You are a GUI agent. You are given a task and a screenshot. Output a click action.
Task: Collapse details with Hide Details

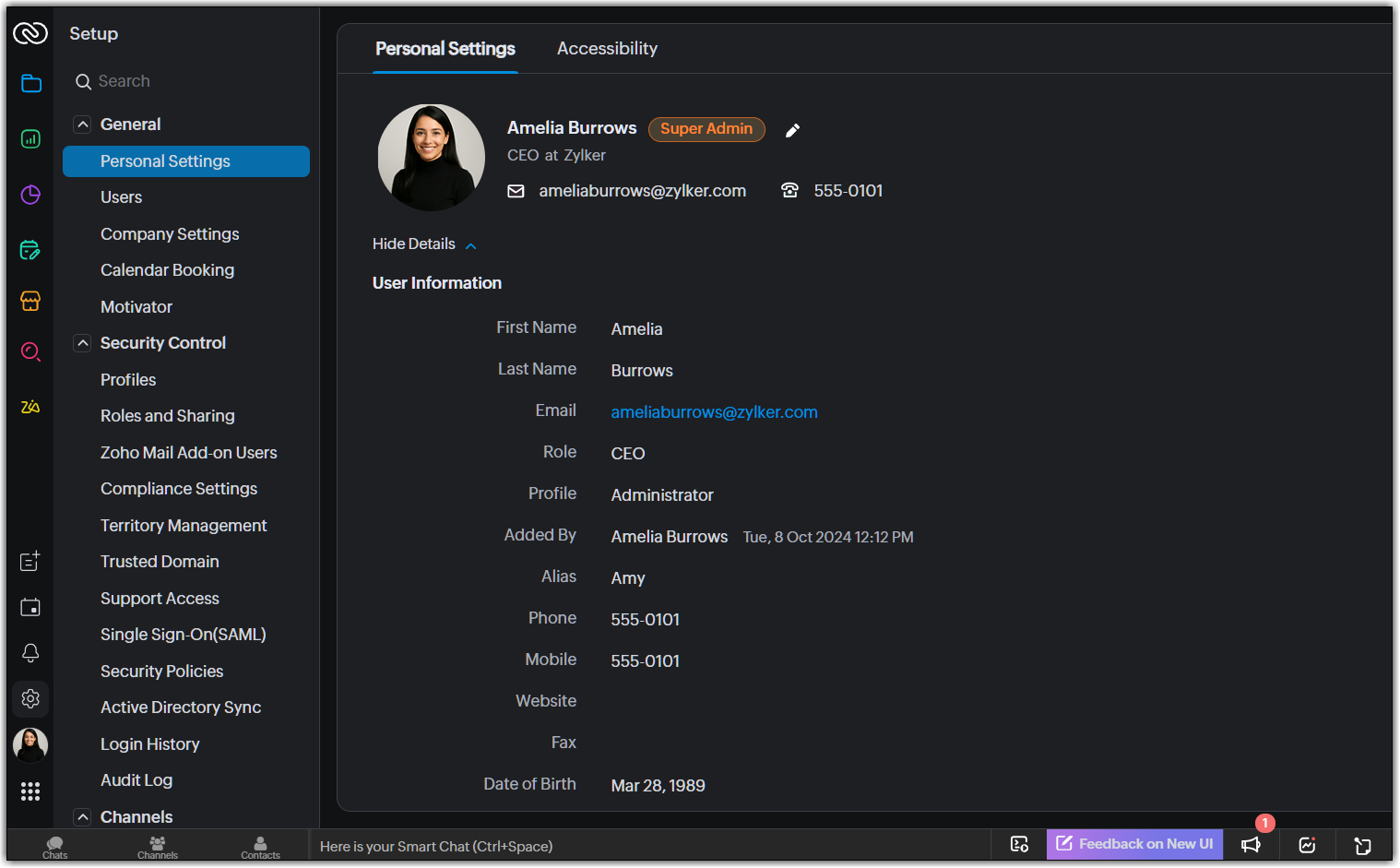424,244
